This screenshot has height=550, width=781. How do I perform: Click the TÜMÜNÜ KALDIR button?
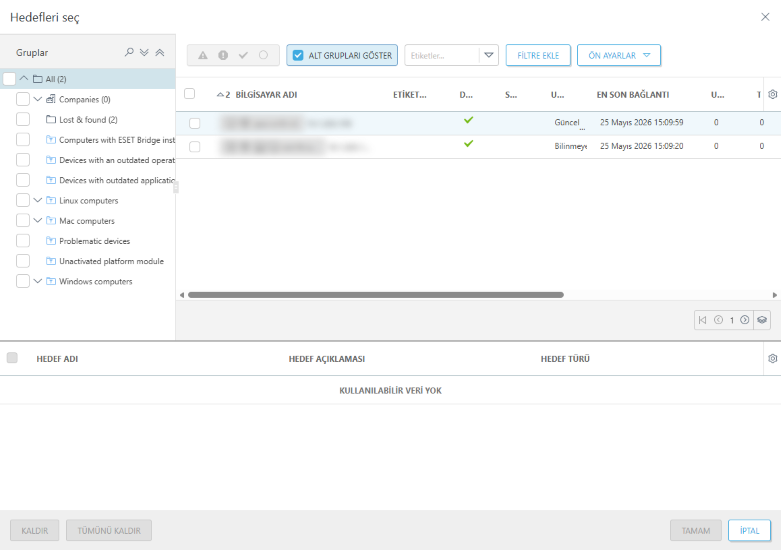pos(109,531)
